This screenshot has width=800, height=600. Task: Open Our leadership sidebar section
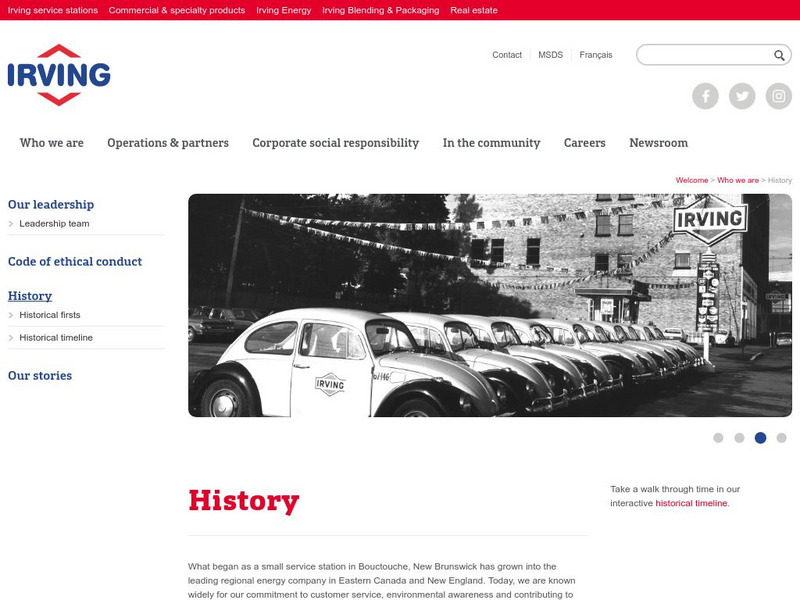(51, 205)
